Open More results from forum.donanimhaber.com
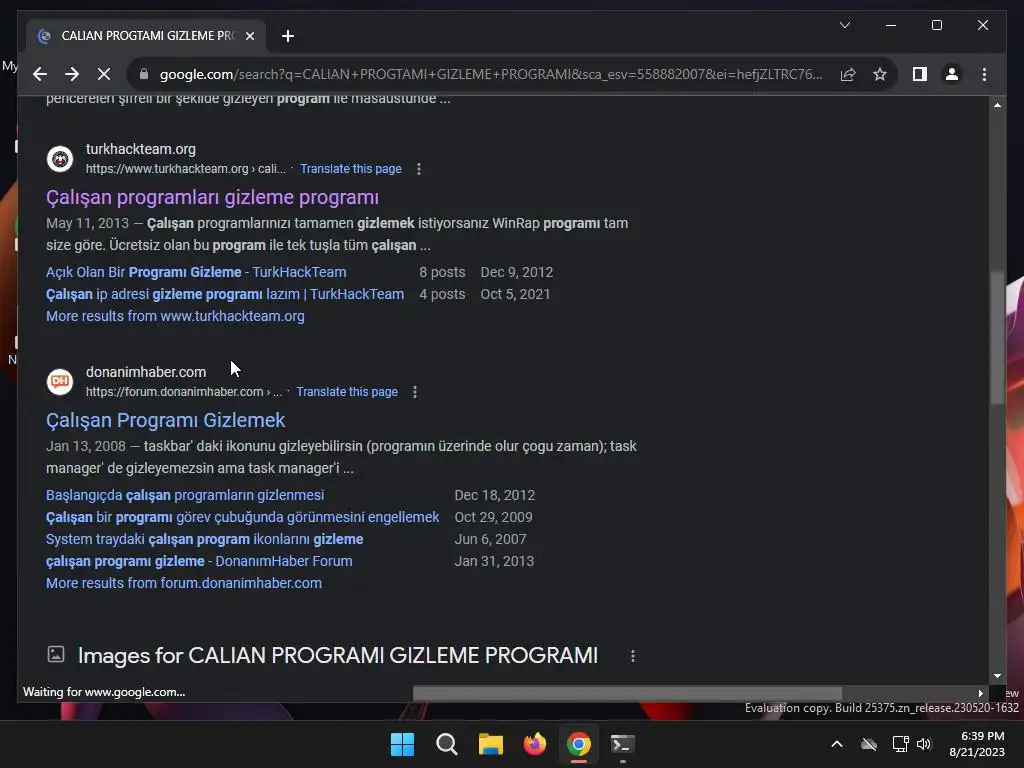Viewport: 1024px width, 768px height. click(x=184, y=583)
